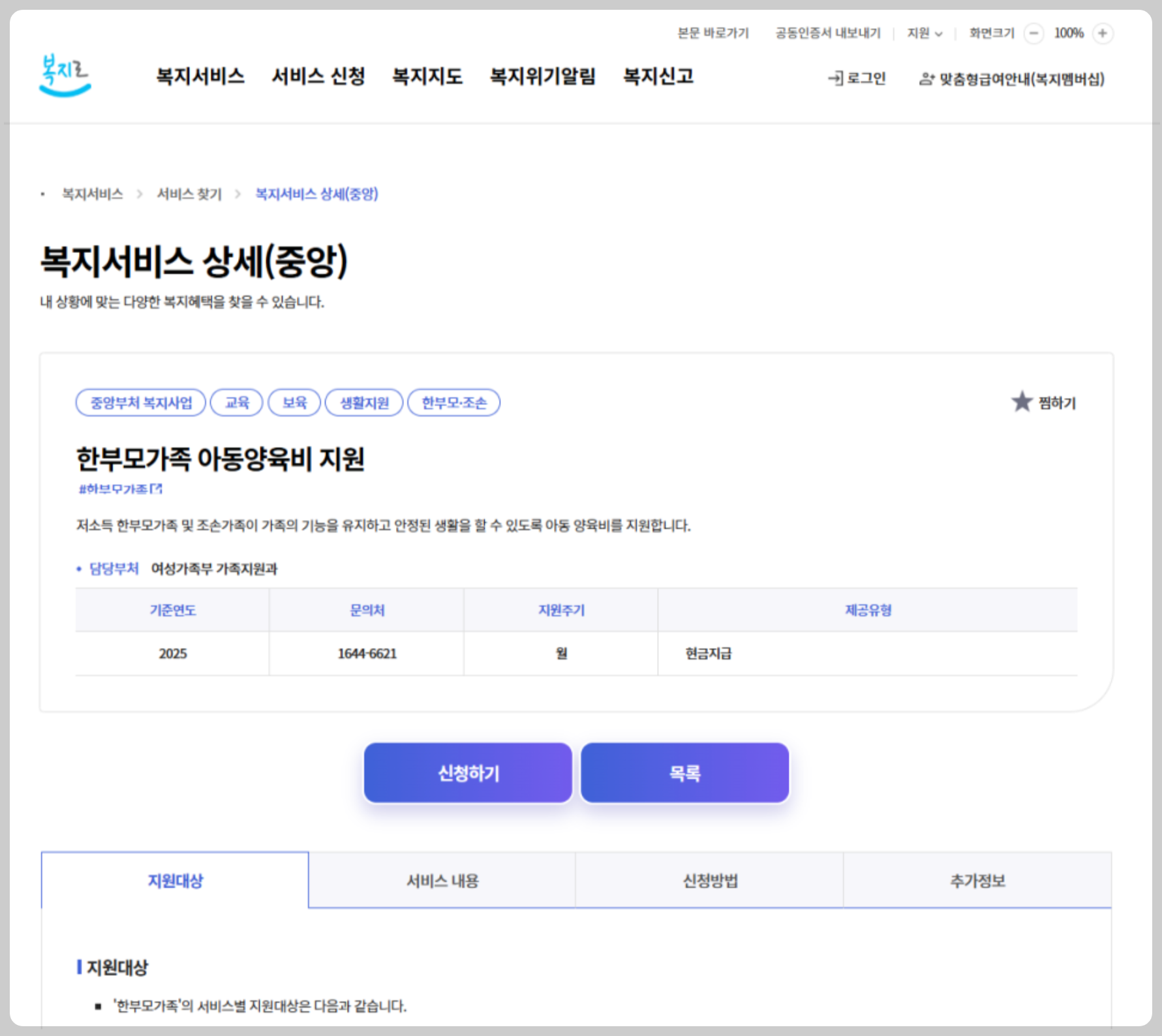
Task: Open the 복지지도 menu
Action: (427, 76)
